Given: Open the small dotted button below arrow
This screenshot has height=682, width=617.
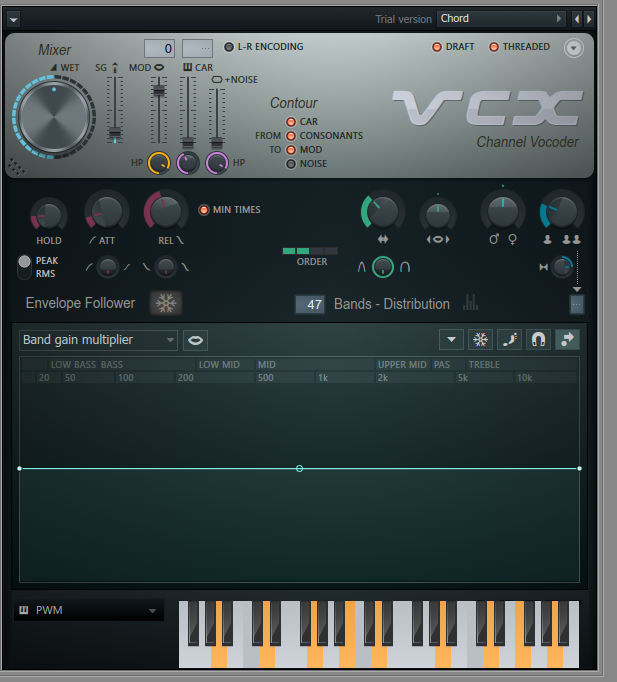Looking at the screenshot, I should (x=577, y=304).
